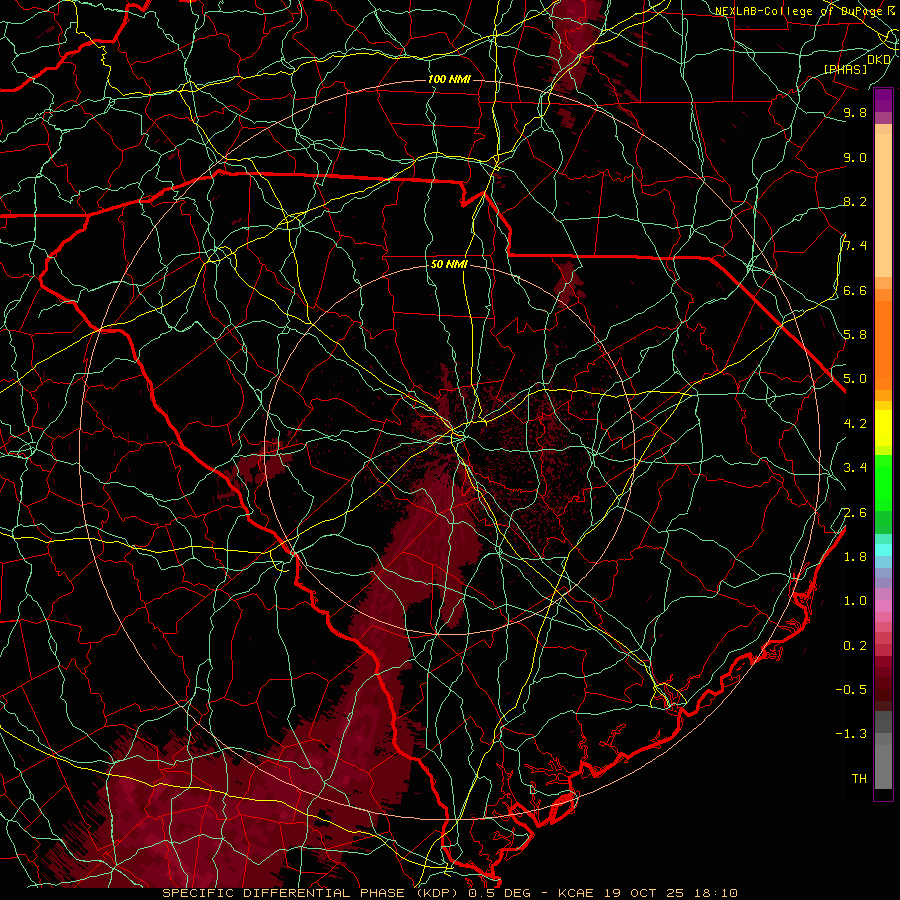Click the "100 NMI" range ring label
The width and height of the screenshot is (900, 900).
(449, 79)
